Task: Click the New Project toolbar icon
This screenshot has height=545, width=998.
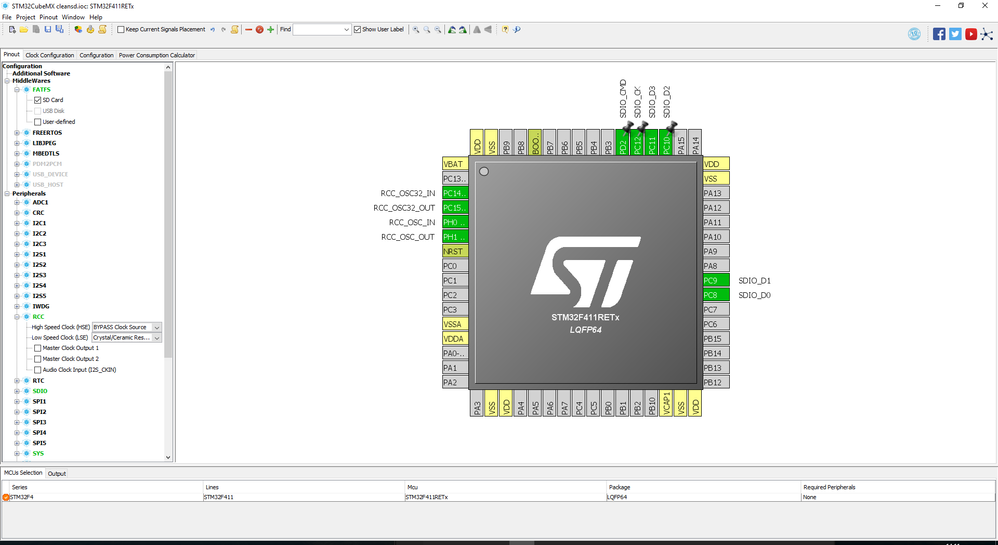Action: pyautogui.click(x=12, y=29)
